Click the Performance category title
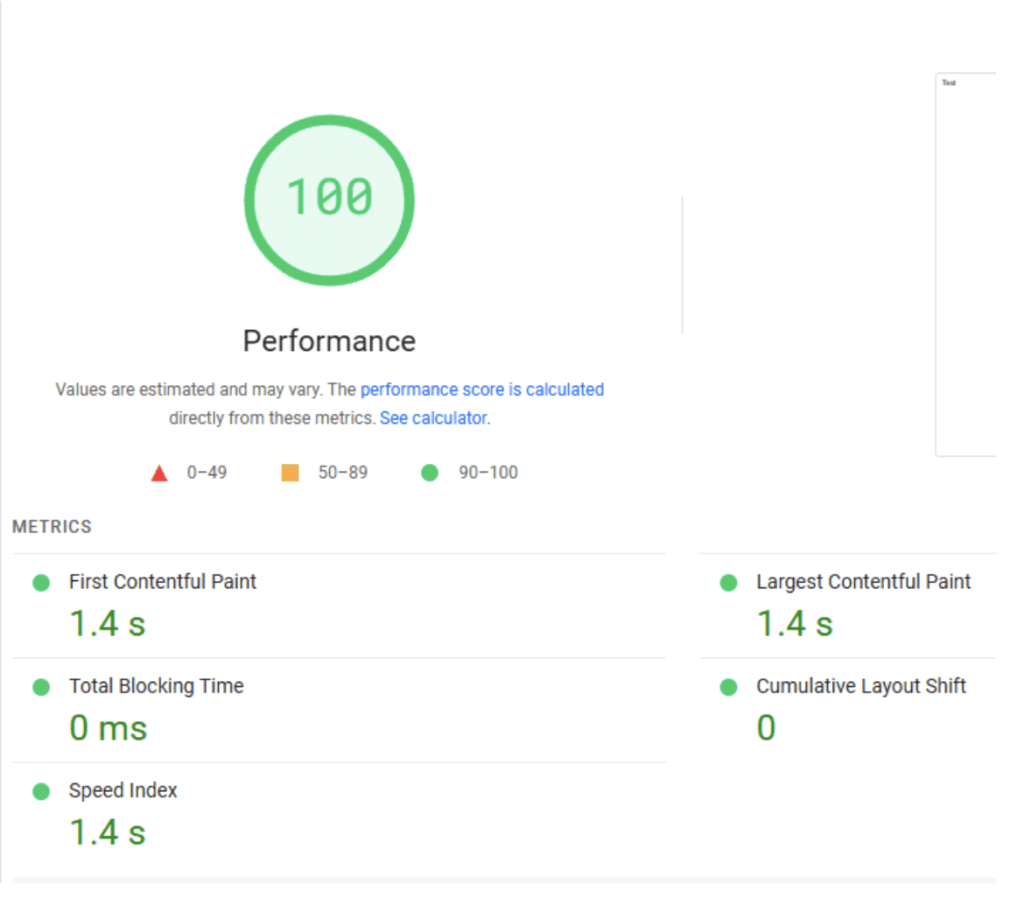The height and width of the screenshot is (898, 1024). coord(329,341)
